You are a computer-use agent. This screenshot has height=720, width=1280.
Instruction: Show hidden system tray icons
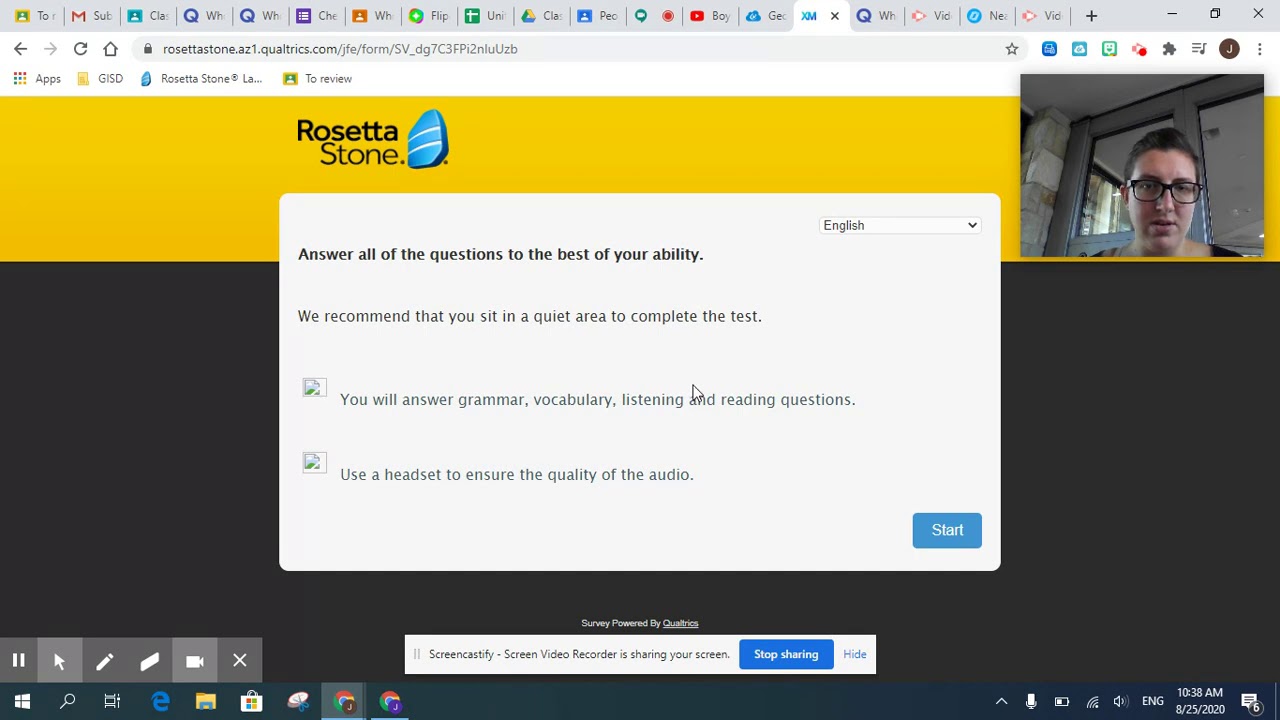[1001, 702]
